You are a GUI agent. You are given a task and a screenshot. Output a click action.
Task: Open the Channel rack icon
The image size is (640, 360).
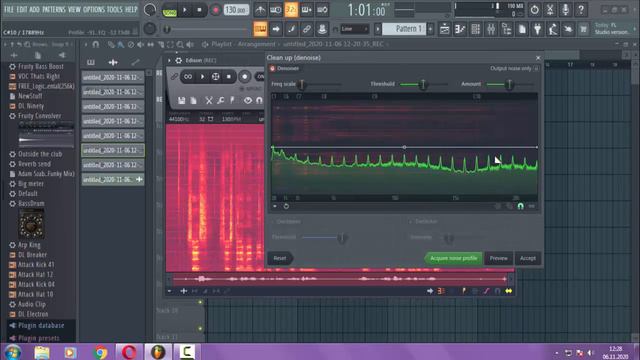point(476,29)
